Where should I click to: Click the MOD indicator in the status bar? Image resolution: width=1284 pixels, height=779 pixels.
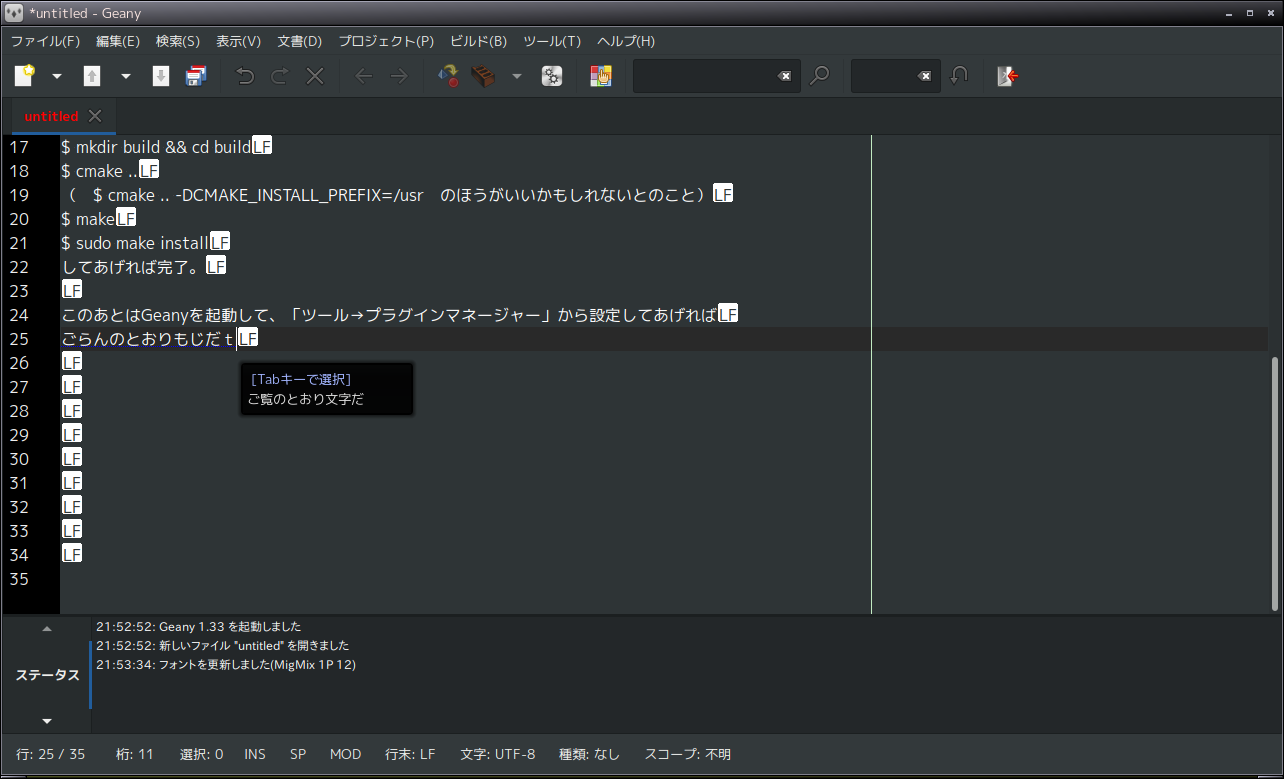346,754
